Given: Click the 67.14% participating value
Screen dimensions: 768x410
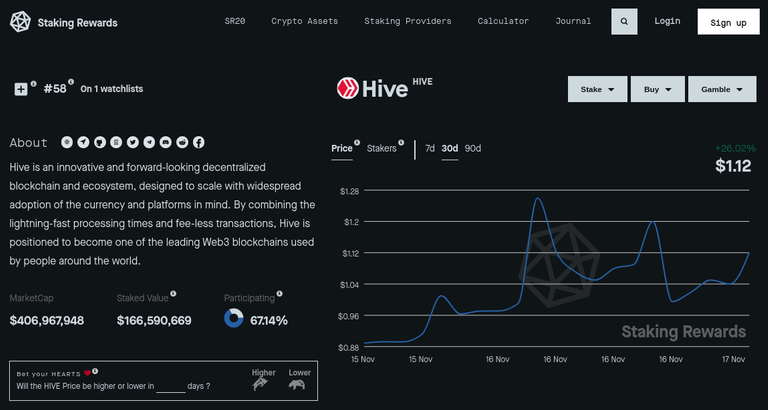Looking at the screenshot, I should (x=269, y=321).
